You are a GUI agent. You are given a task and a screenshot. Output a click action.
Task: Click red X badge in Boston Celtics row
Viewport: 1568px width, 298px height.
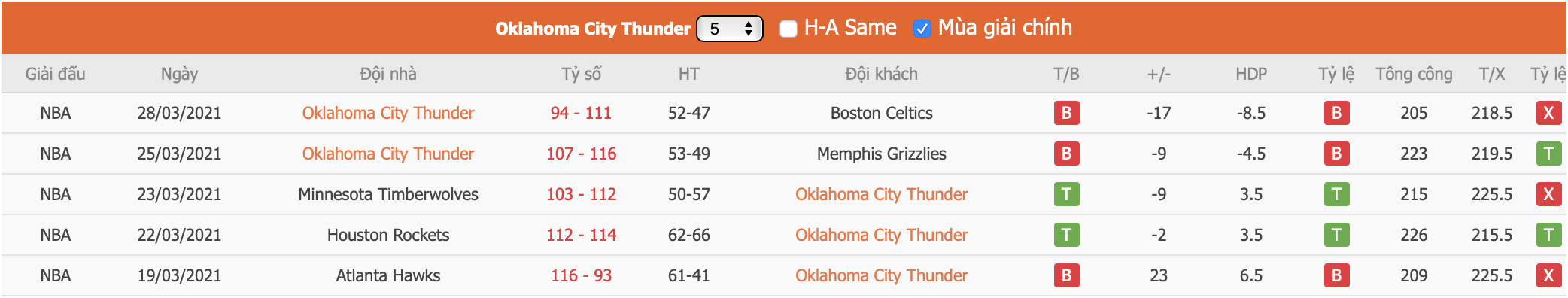pyautogui.click(x=1548, y=113)
